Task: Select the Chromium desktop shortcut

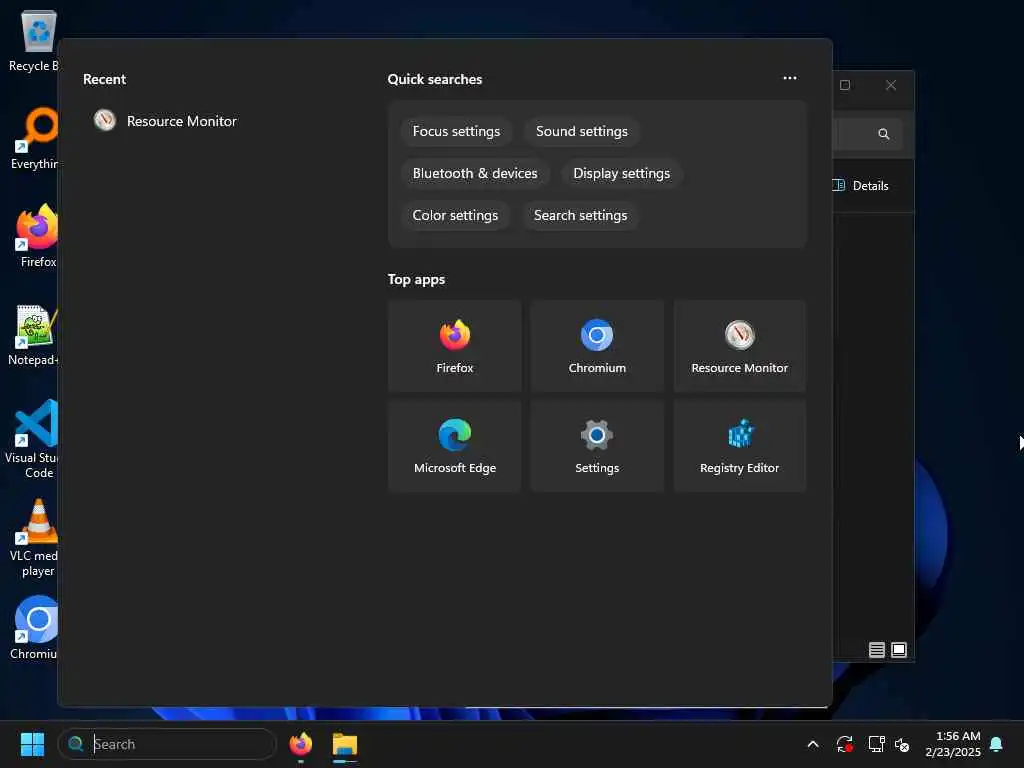Action: click(x=34, y=628)
